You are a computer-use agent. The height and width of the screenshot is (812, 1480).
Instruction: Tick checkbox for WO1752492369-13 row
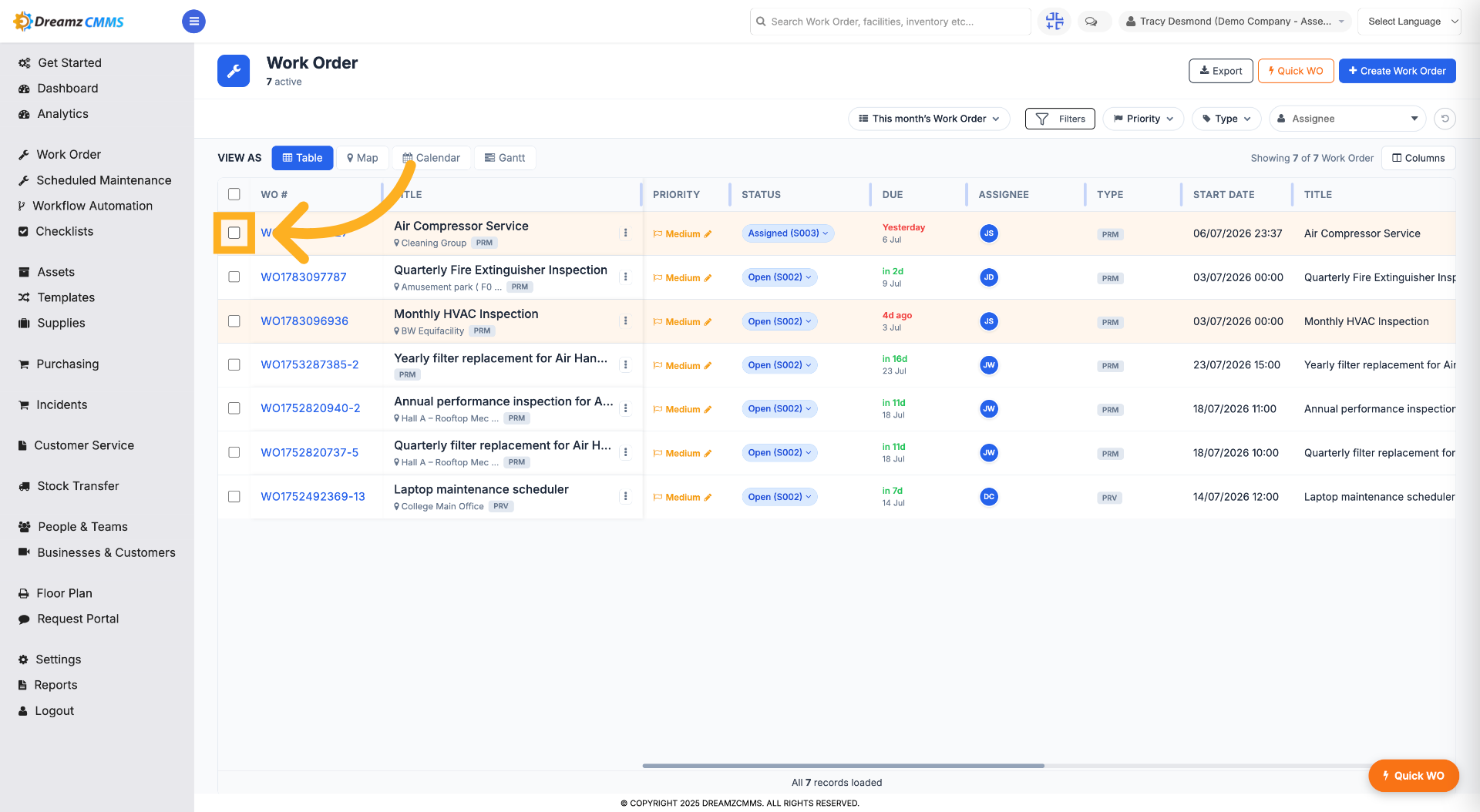click(234, 496)
